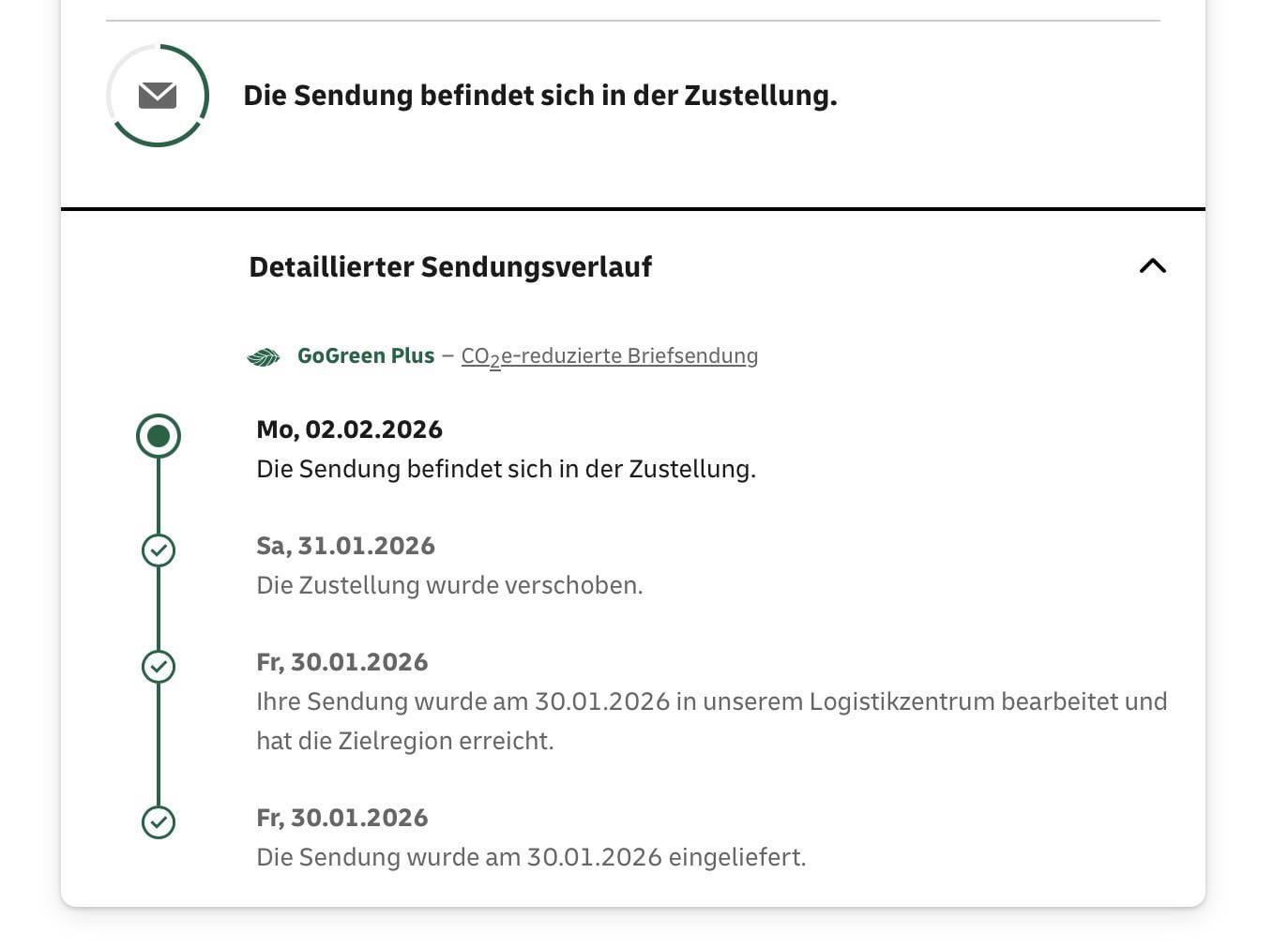Select the checkmark icon beside Sa, 31.01.2026
Viewport: 1288px width, 949px height.
[159, 550]
